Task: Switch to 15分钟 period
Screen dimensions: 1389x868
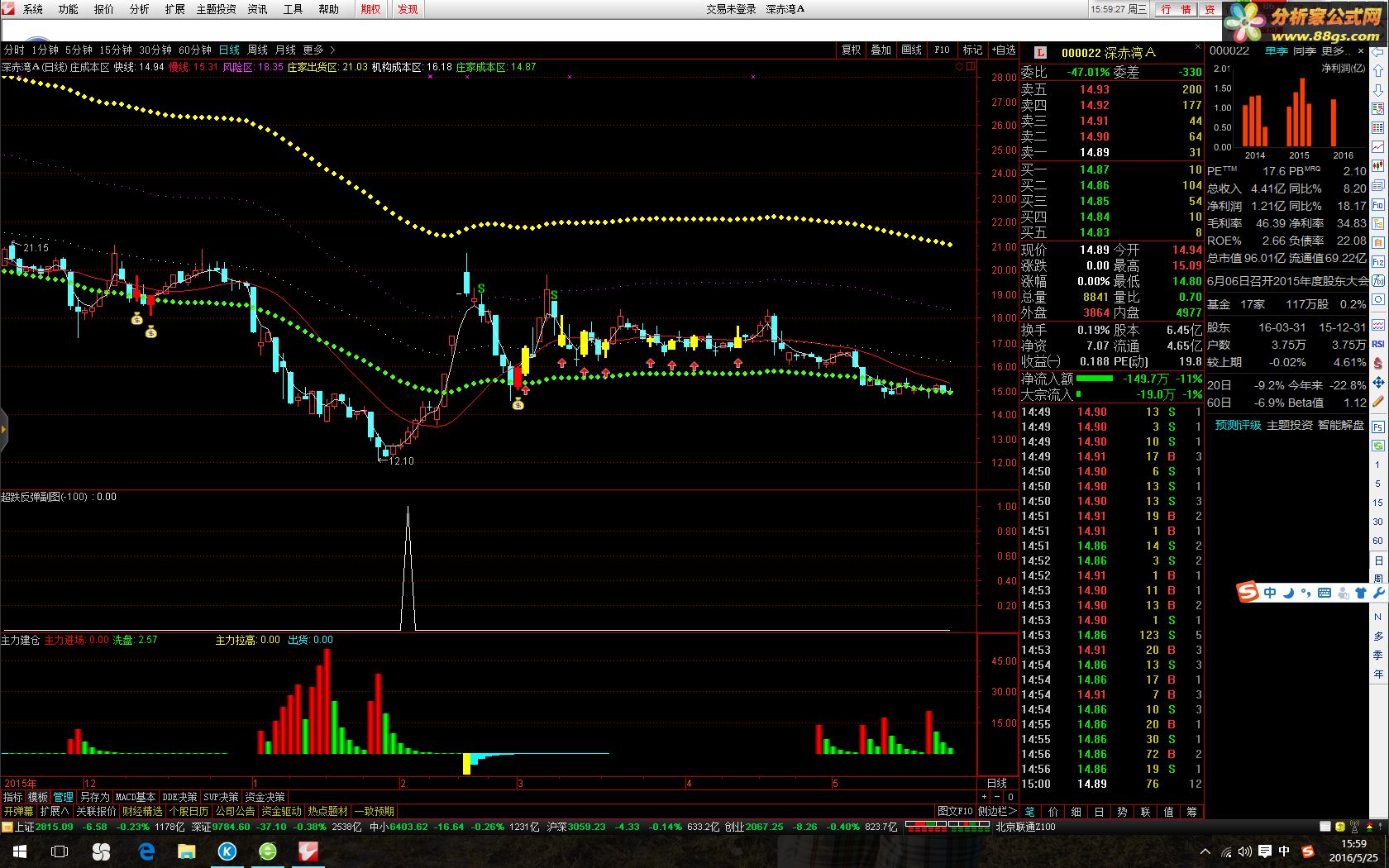Action: (116, 50)
